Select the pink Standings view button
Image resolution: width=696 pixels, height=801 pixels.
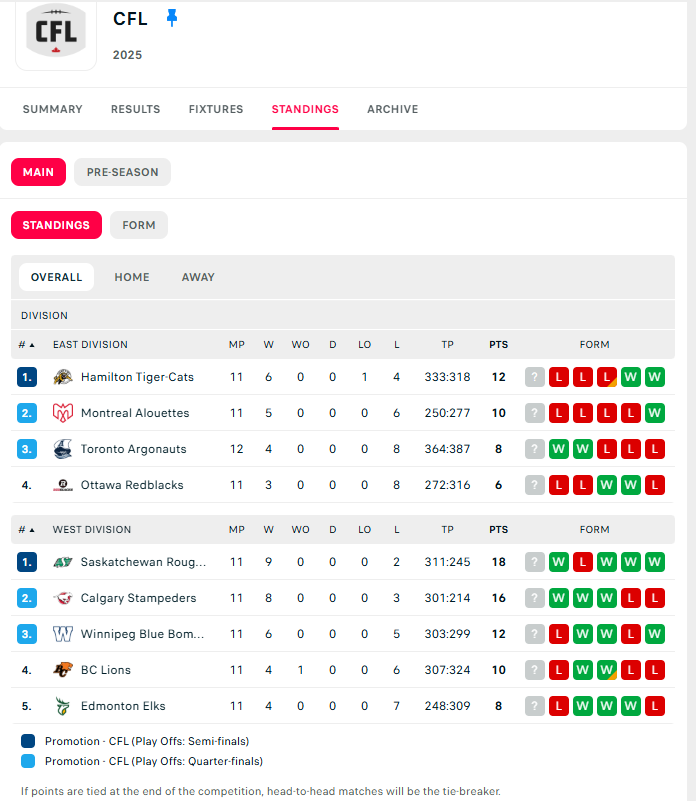point(56,225)
